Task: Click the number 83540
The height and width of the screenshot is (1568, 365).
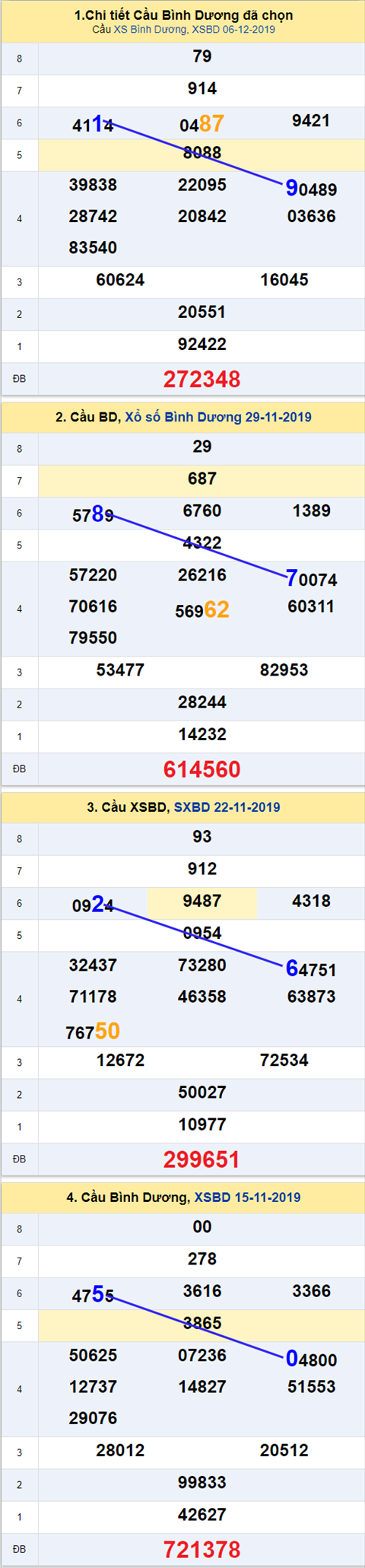Action: coord(93,247)
